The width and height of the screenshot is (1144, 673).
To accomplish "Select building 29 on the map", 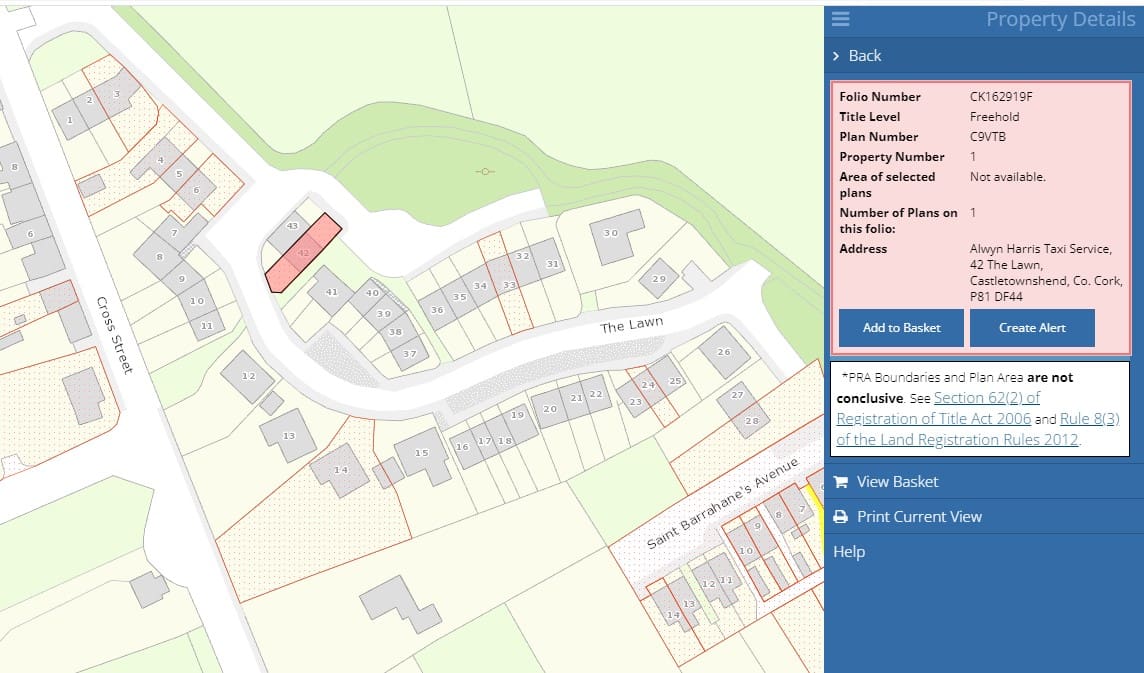I will [659, 278].
